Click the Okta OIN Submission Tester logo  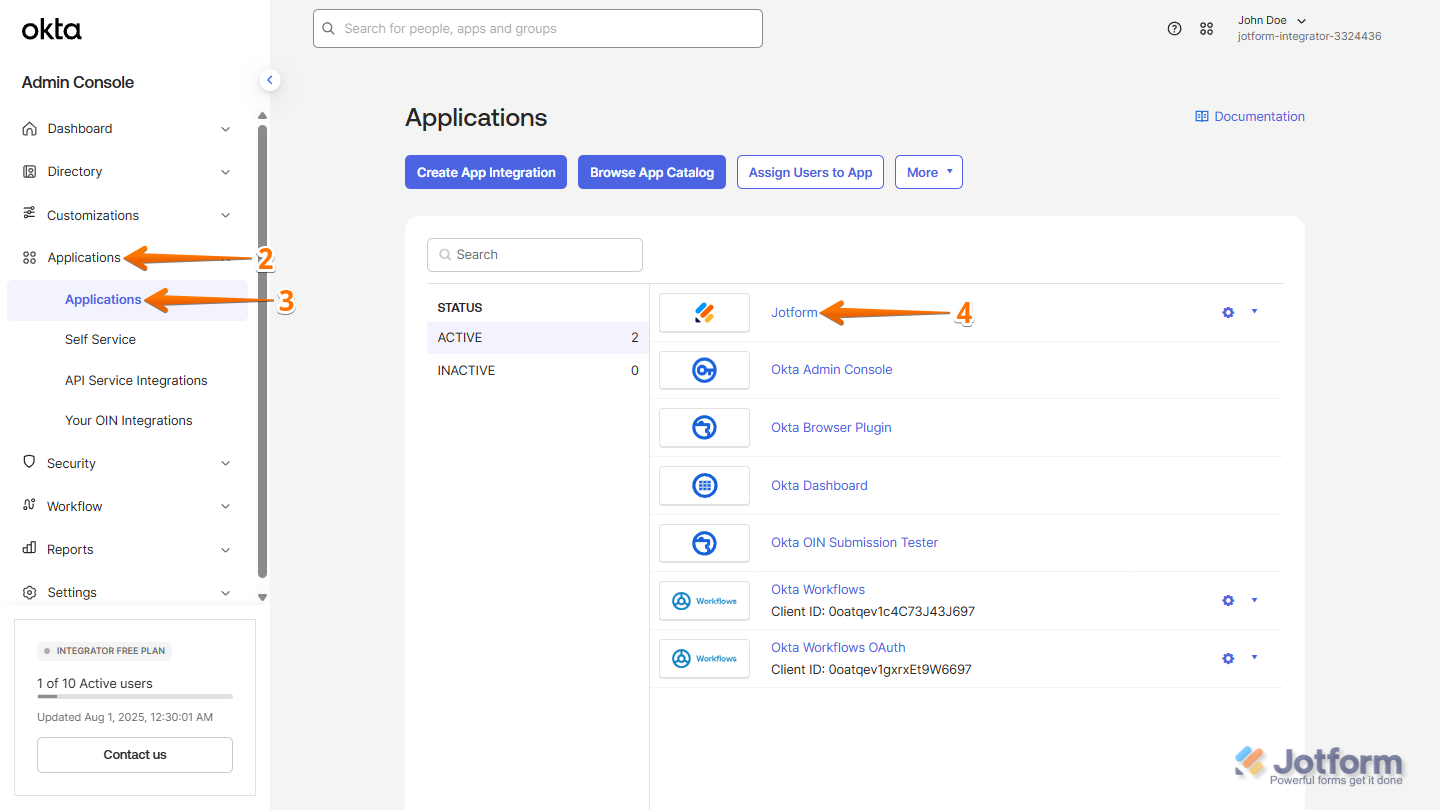[704, 543]
